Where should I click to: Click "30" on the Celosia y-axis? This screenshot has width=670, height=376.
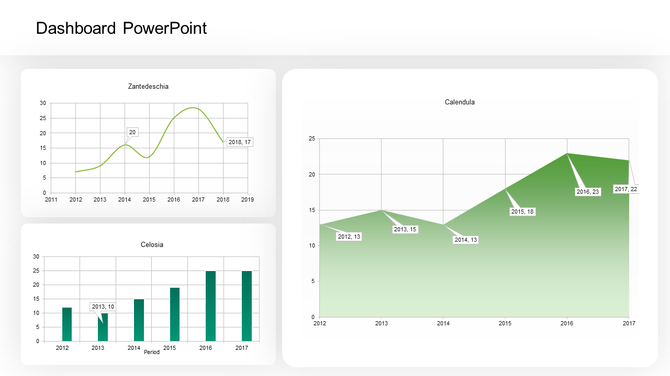click(x=36, y=256)
